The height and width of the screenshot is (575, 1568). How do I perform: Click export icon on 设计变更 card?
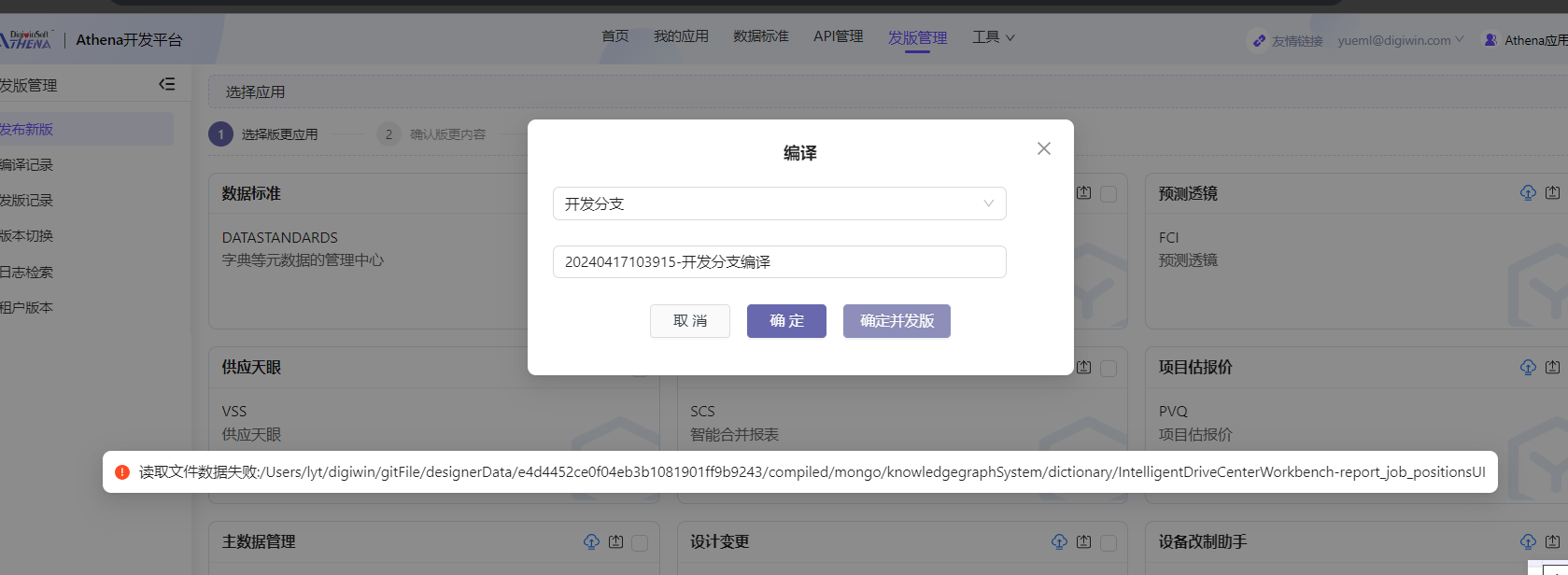tap(1083, 541)
